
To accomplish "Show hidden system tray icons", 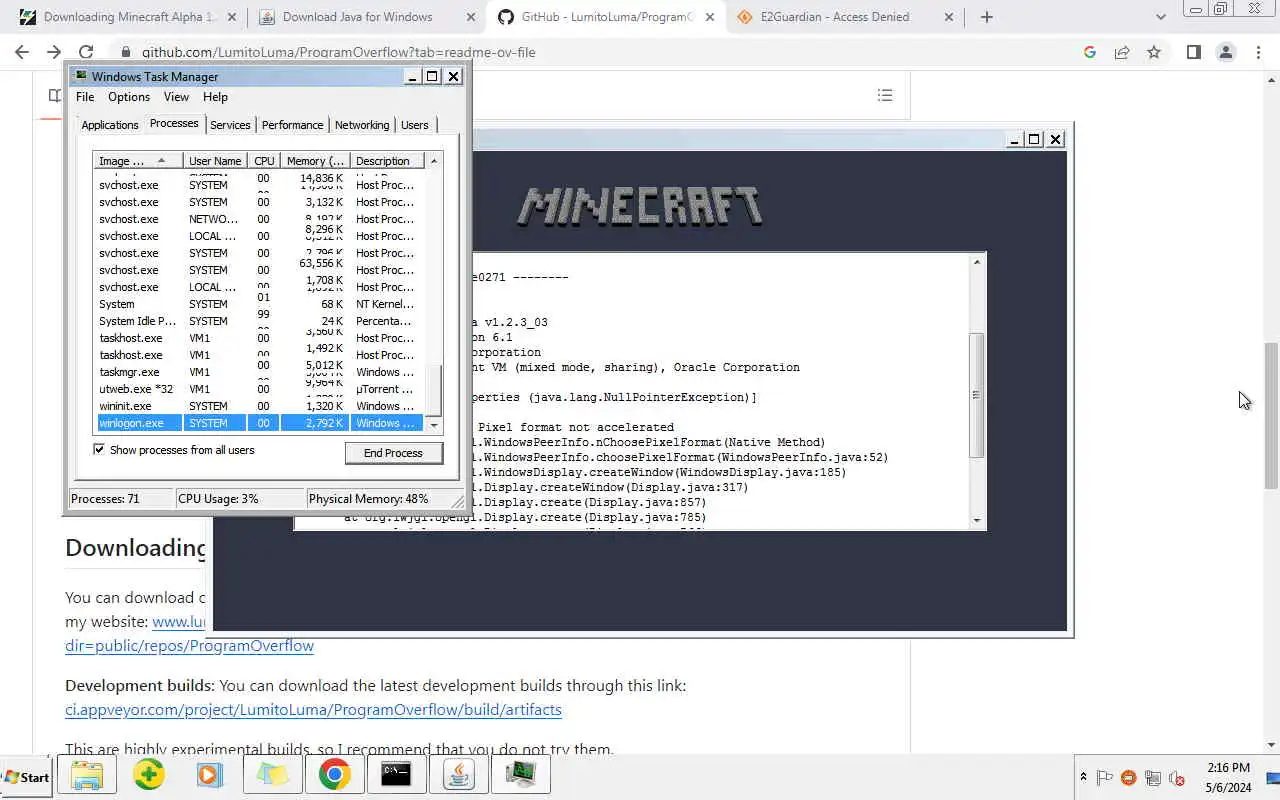I will (x=1083, y=777).
